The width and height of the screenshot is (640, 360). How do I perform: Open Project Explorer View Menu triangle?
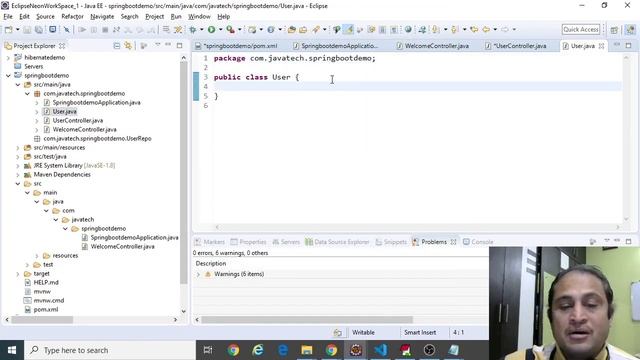pos(158,45)
